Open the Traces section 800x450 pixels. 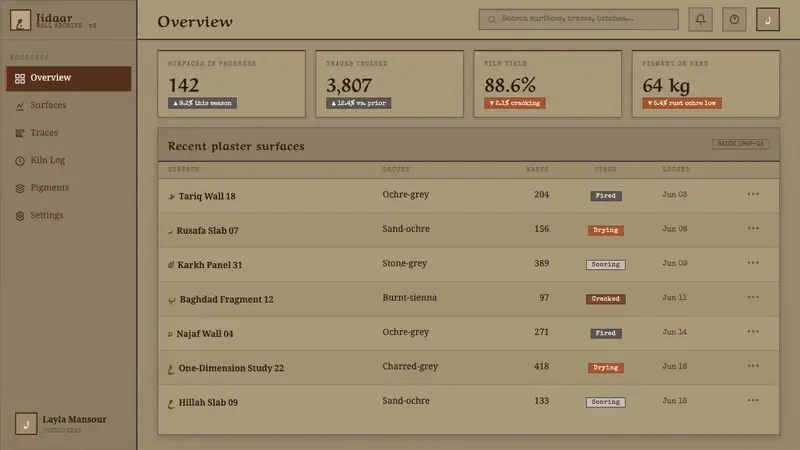[68, 133]
